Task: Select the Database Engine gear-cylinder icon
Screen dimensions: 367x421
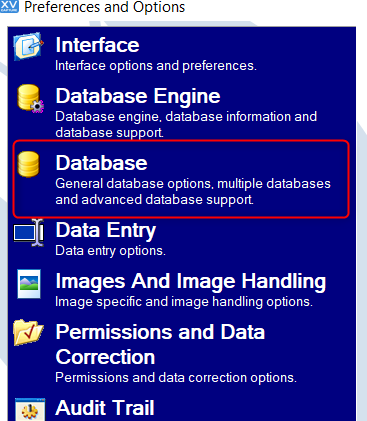Action: [30, 98]
